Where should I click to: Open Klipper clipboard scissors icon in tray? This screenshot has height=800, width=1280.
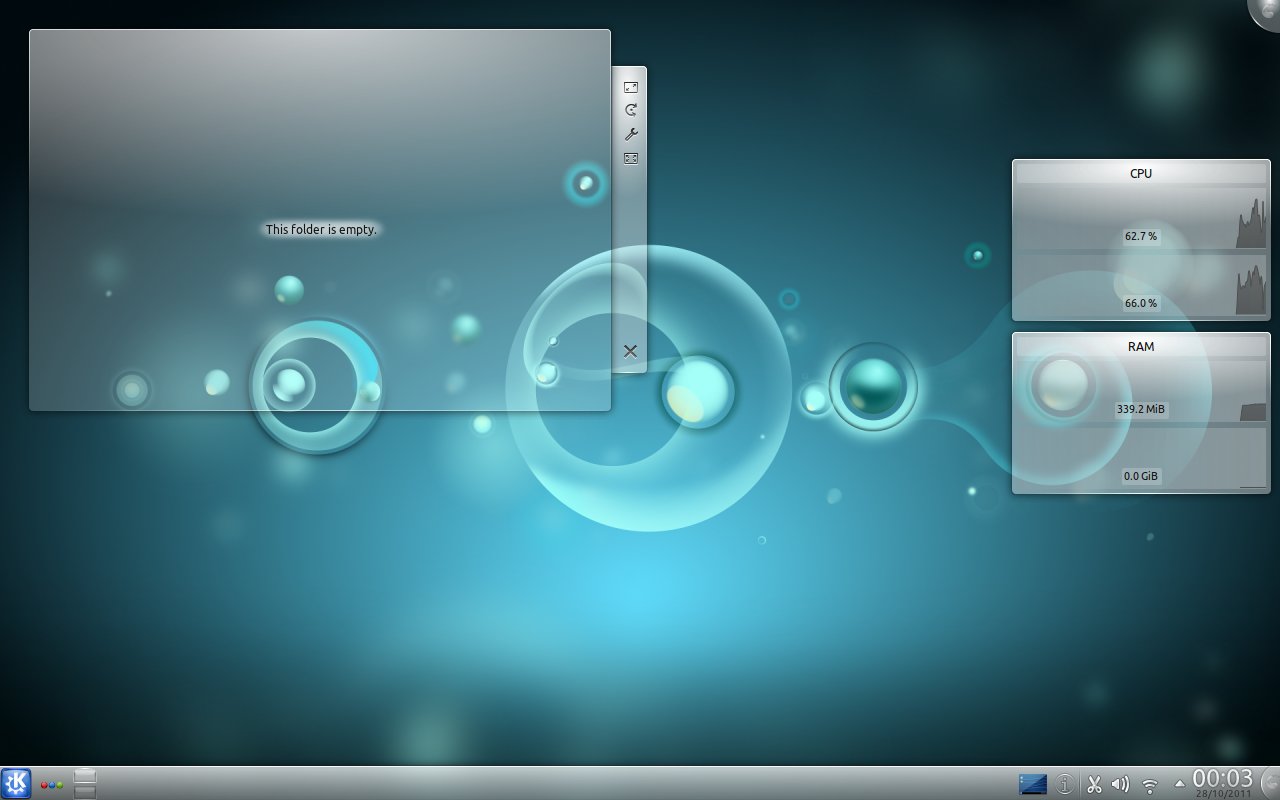pos(1094,785)
